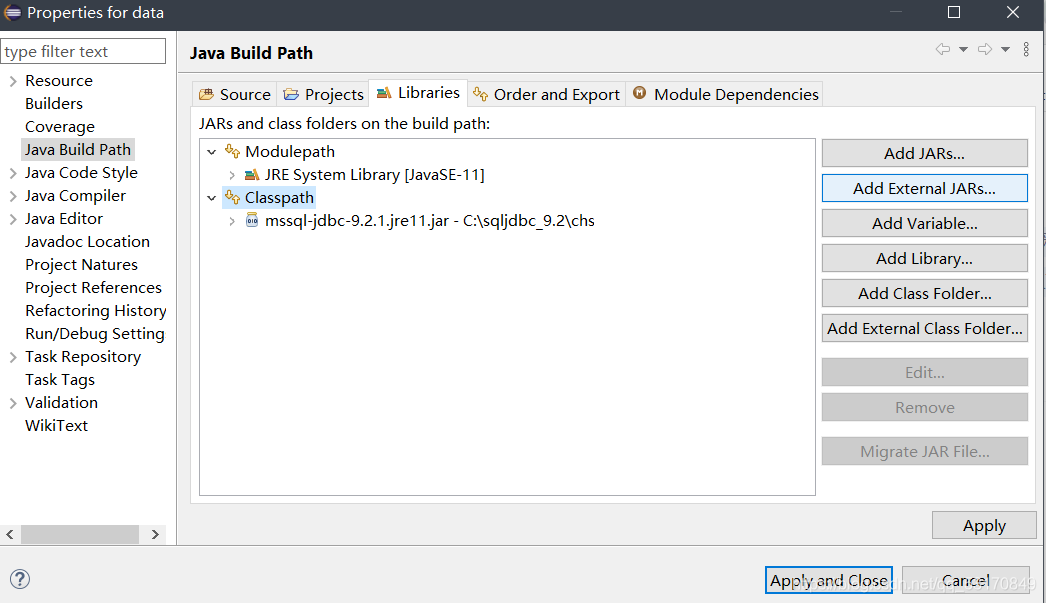Screen dimensions: 1046x603
Task: Open the back history dropdown arrow
Action: [963, 49]
